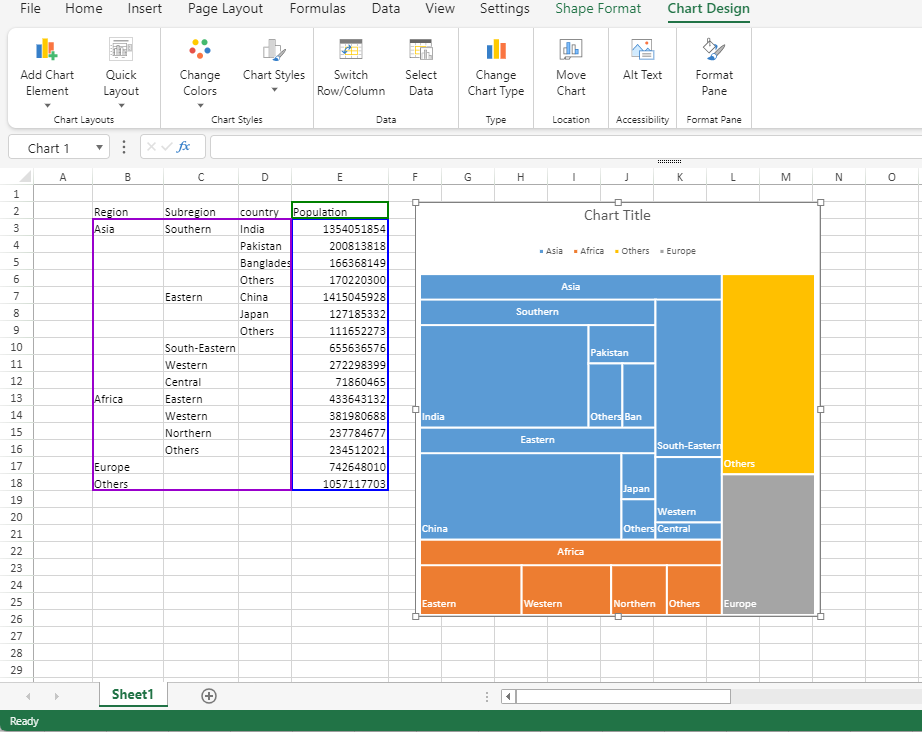Screen dimensions: 922x732
Task: Click the horizontal scrollbar left arrow
Action: click(509, 696)
